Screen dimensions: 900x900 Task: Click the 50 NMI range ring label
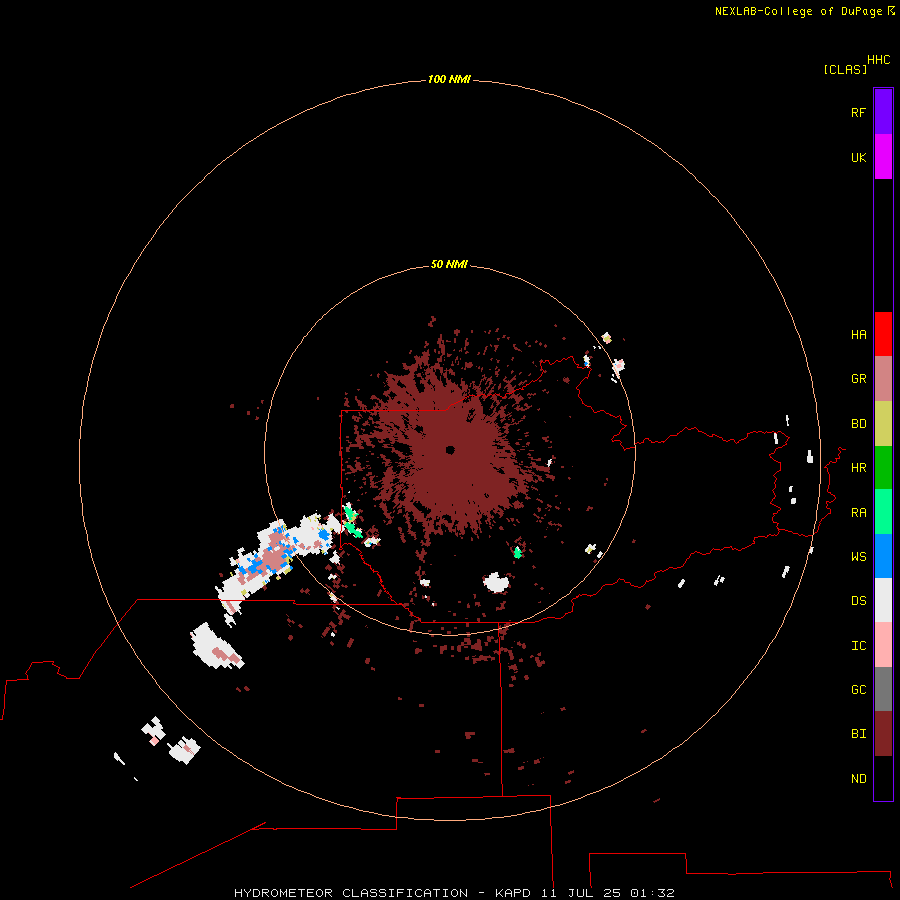(x=449, y=264)
